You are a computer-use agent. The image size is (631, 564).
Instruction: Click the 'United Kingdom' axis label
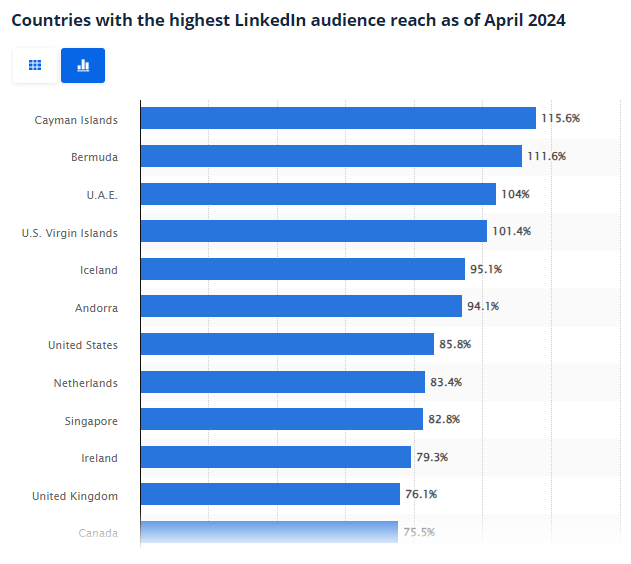coord(75,496)
